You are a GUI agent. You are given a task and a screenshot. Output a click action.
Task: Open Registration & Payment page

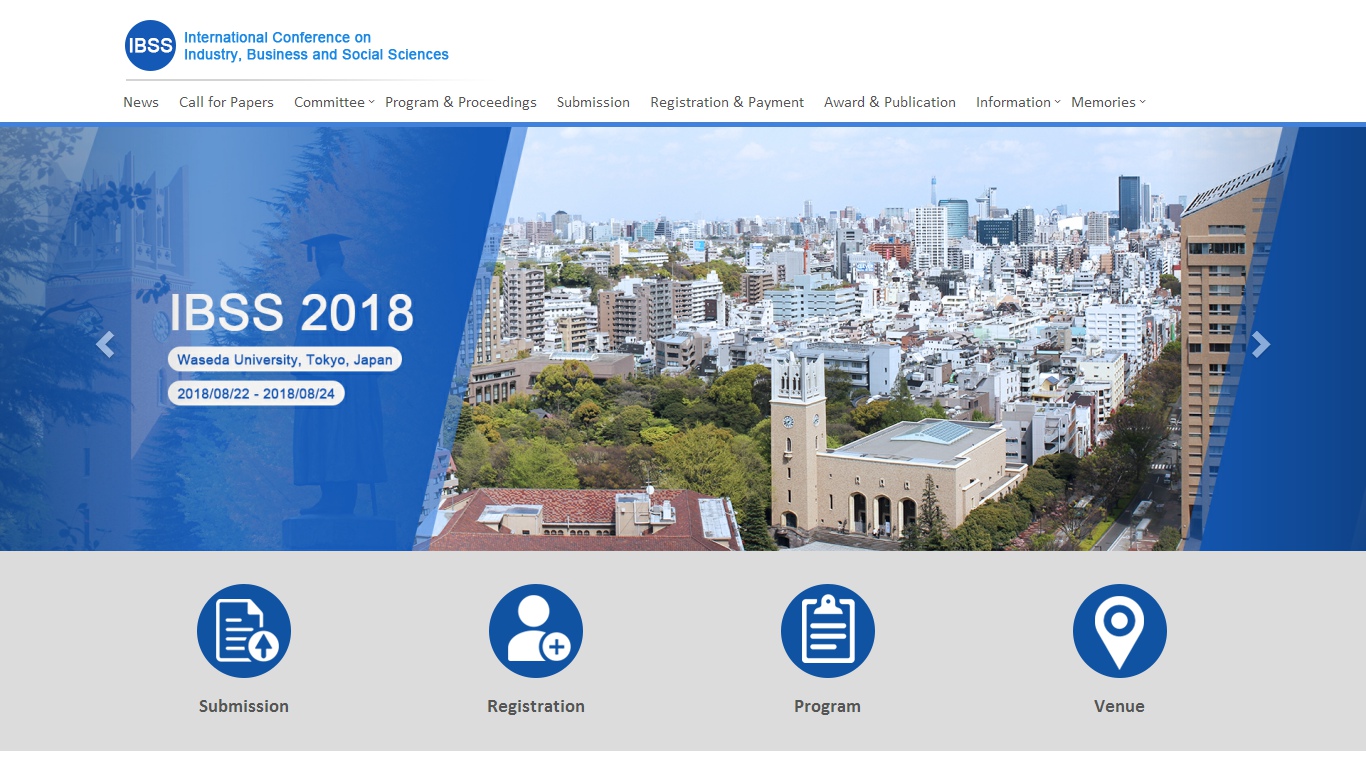point(727,102)
